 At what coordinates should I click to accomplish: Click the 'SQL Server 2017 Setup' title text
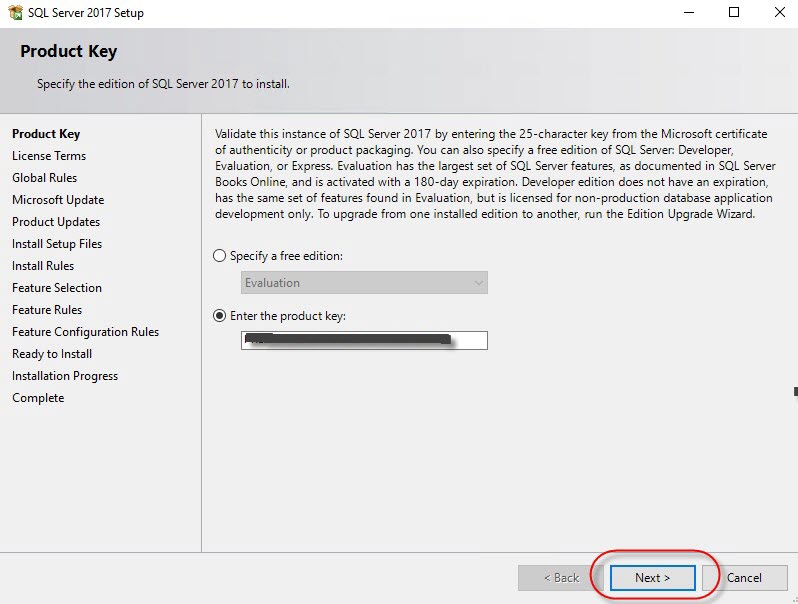(86, 13)
